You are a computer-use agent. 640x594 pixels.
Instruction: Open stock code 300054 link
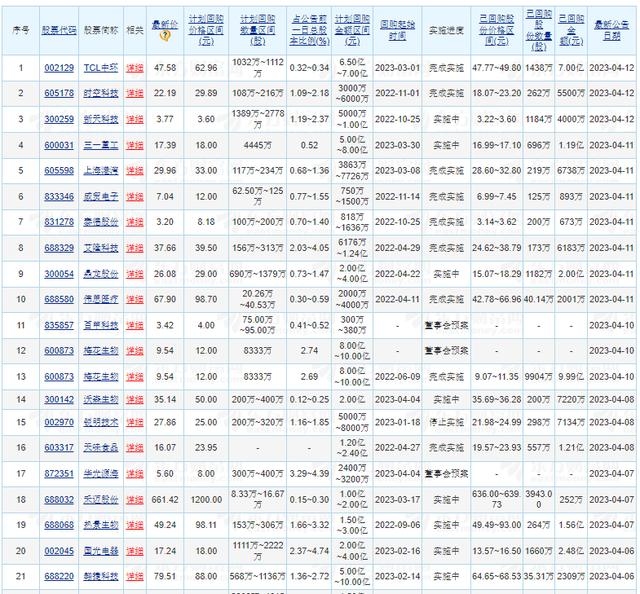(x=59, y=274)
